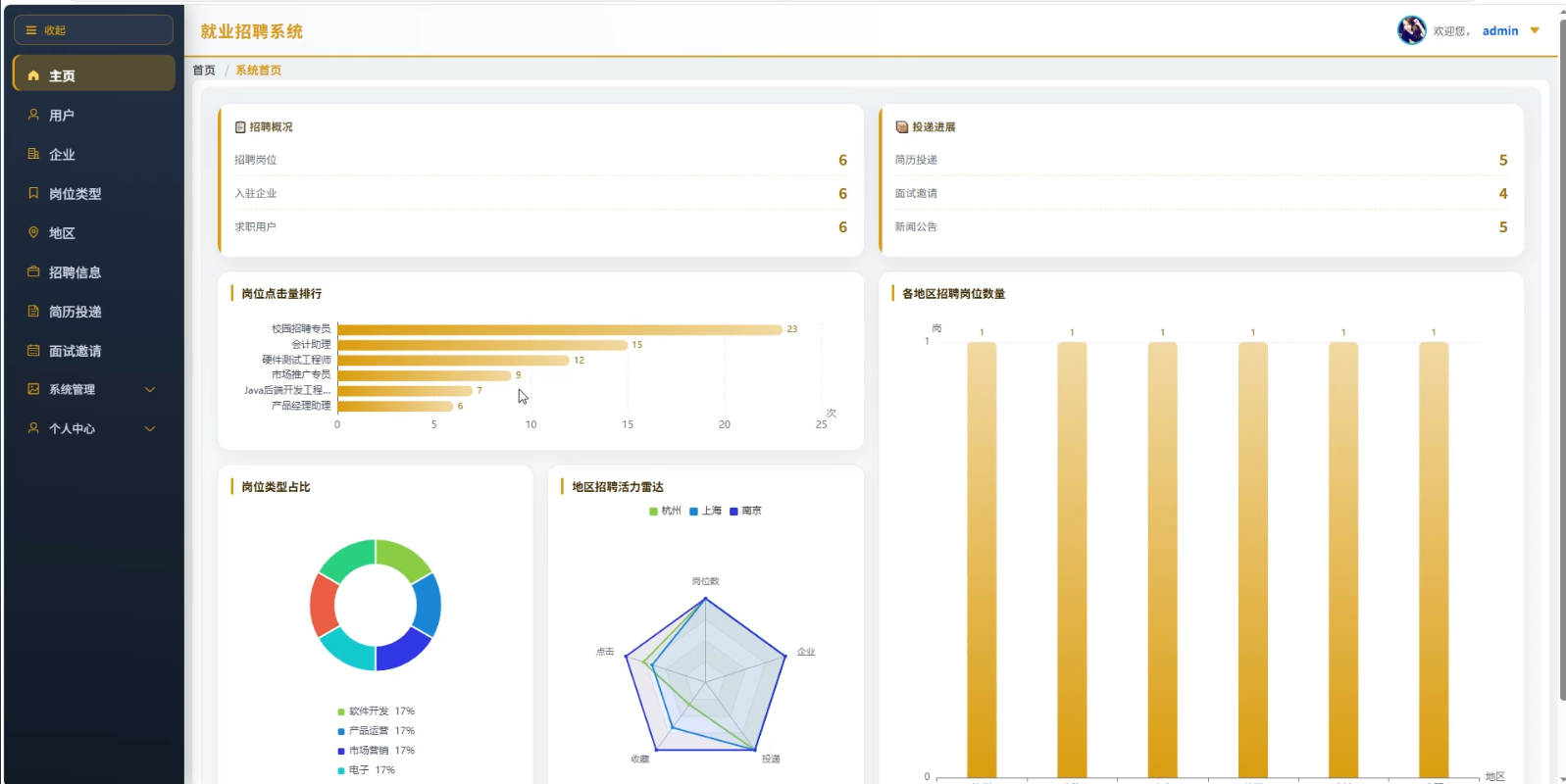The image size is (1566, 784).
Task: Click the 岗位类型 menu item label
Action: 76,194
